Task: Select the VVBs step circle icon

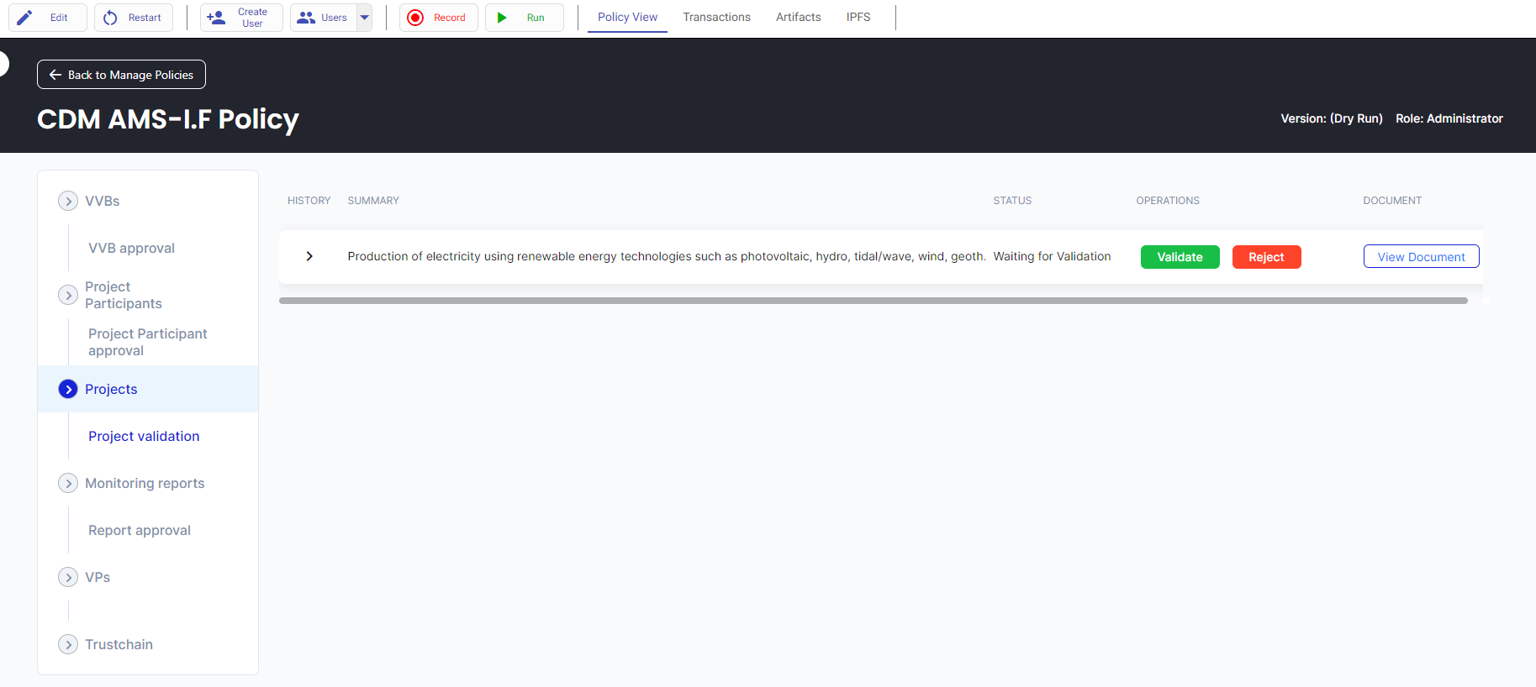Action: (x=68, y=201)
